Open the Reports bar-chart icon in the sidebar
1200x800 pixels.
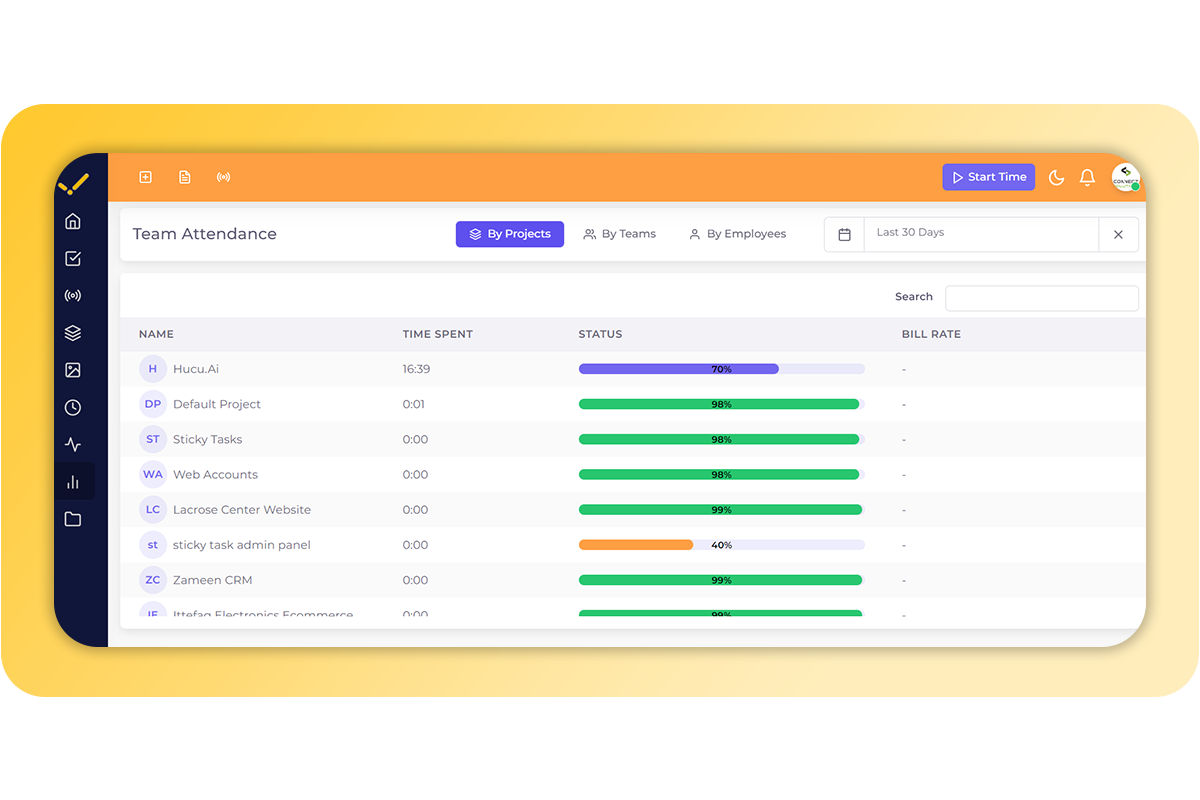coord(72,480)
